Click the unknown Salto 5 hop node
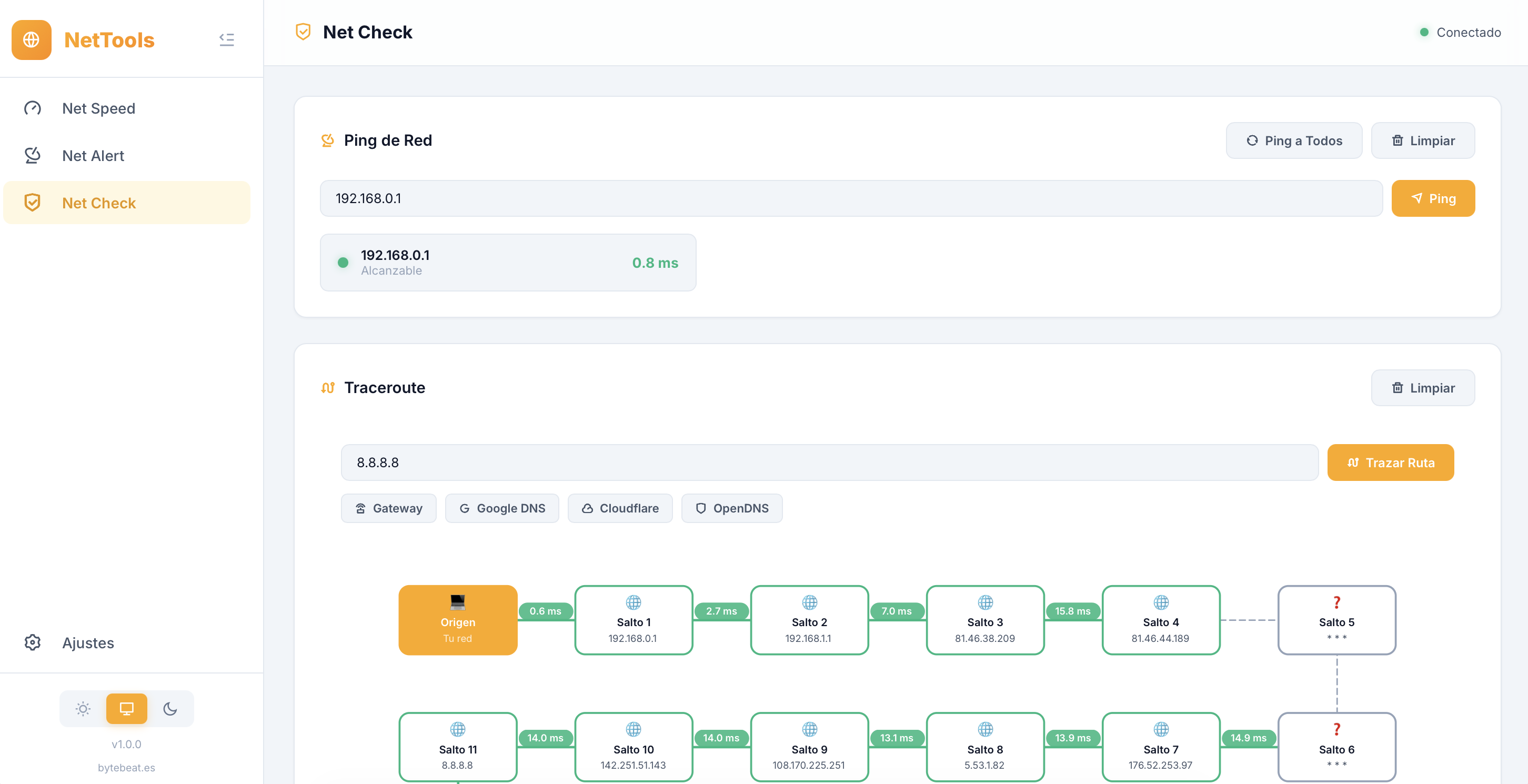Screen dimensions: 1528x784 click(x=1336, y=620)
